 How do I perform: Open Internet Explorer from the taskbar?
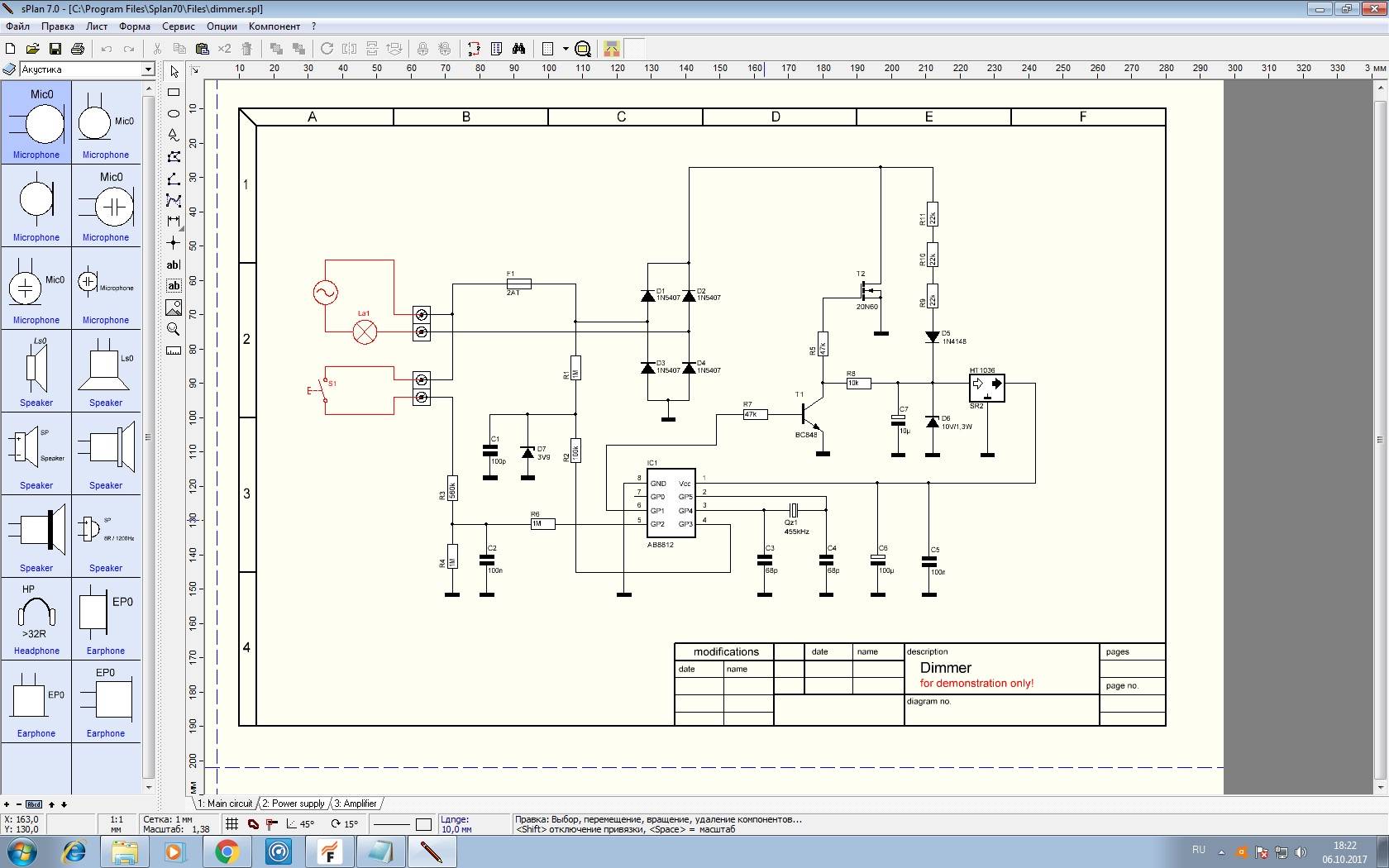coord(74,851)
